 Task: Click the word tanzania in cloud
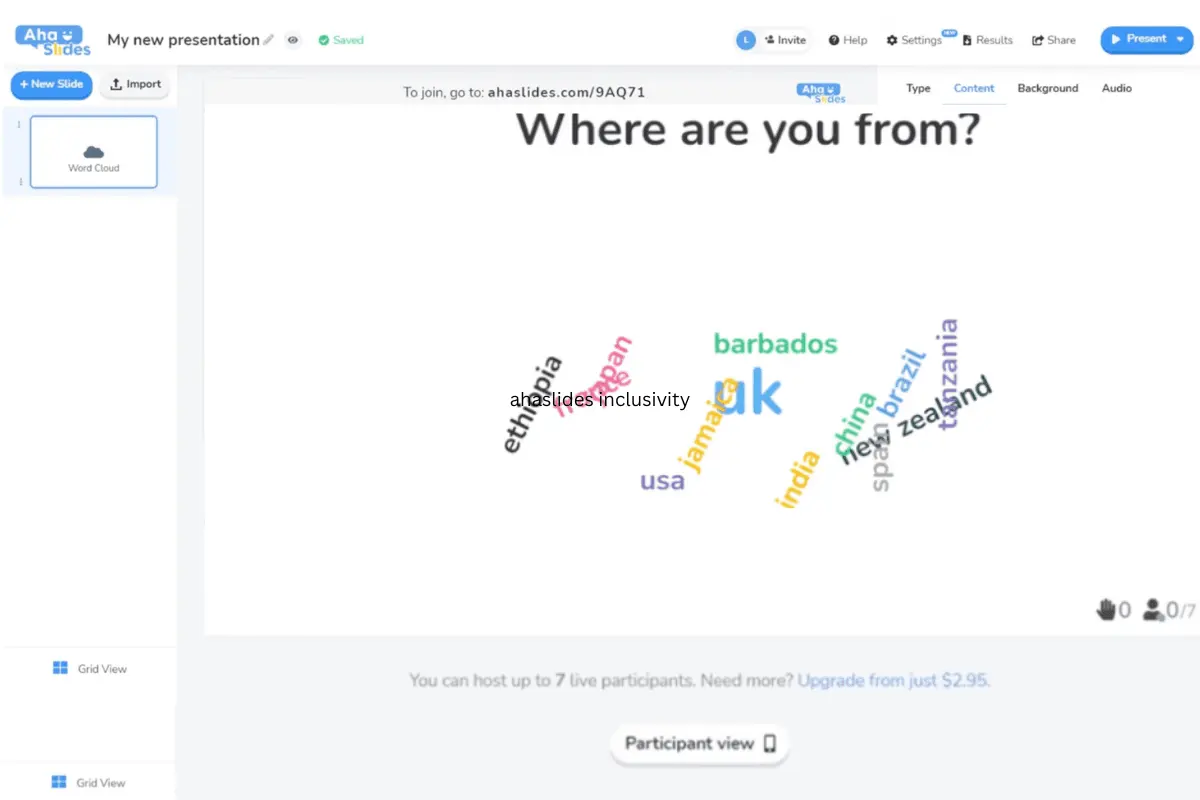click(949, 373)
